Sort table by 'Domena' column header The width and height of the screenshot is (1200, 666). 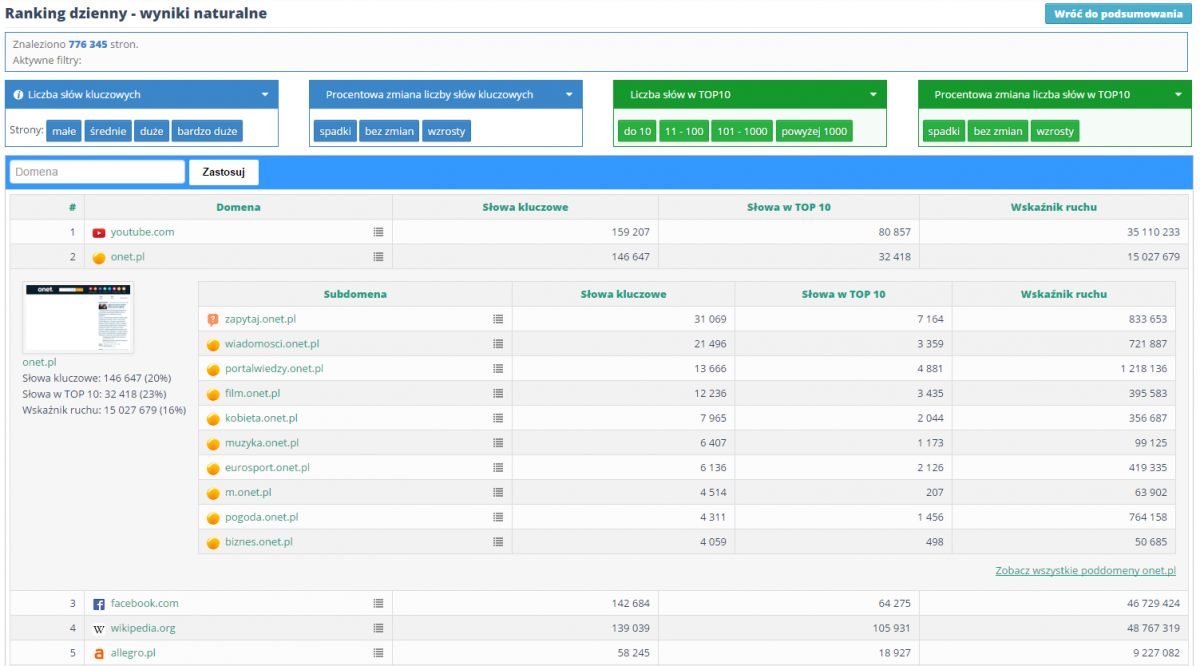238,207
